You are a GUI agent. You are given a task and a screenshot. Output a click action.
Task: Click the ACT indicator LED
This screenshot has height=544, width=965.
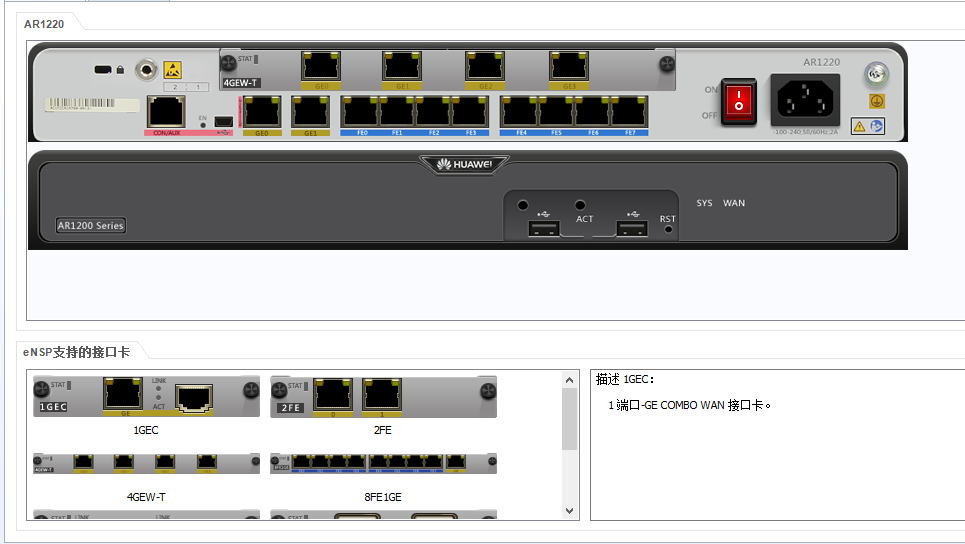[x=580, y=205]
